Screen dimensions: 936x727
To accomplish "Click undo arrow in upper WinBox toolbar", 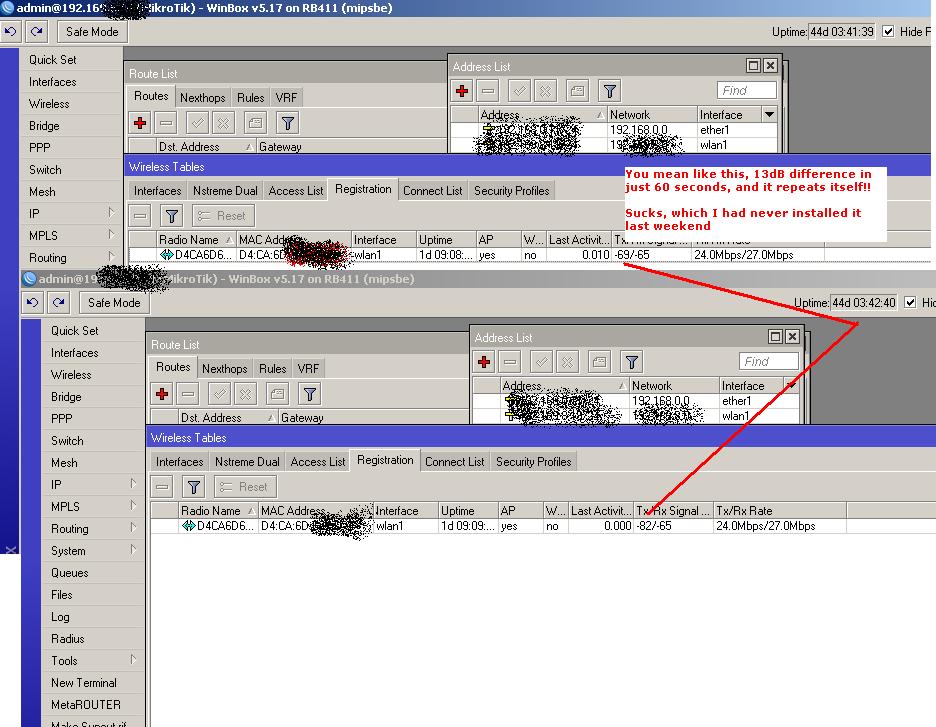I will click(x=10, y=32).
